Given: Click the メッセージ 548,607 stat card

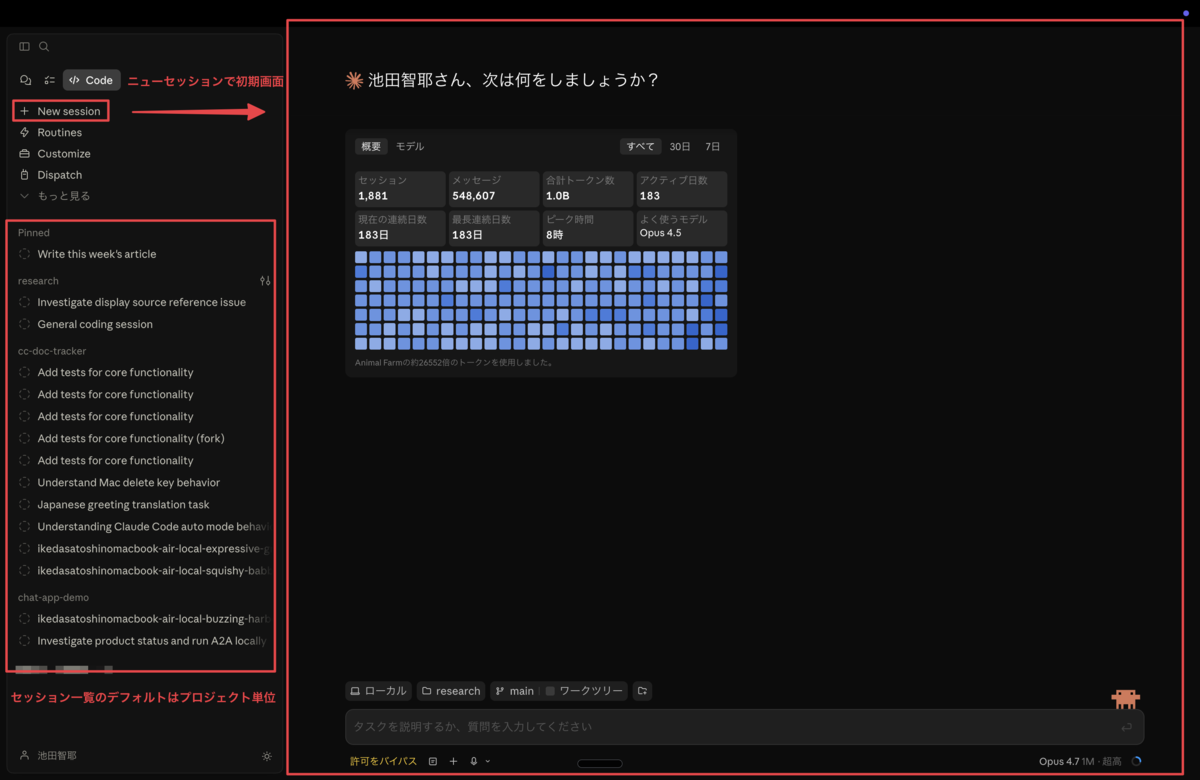Looking at the screenshot, I should click(x=493, y=188).
